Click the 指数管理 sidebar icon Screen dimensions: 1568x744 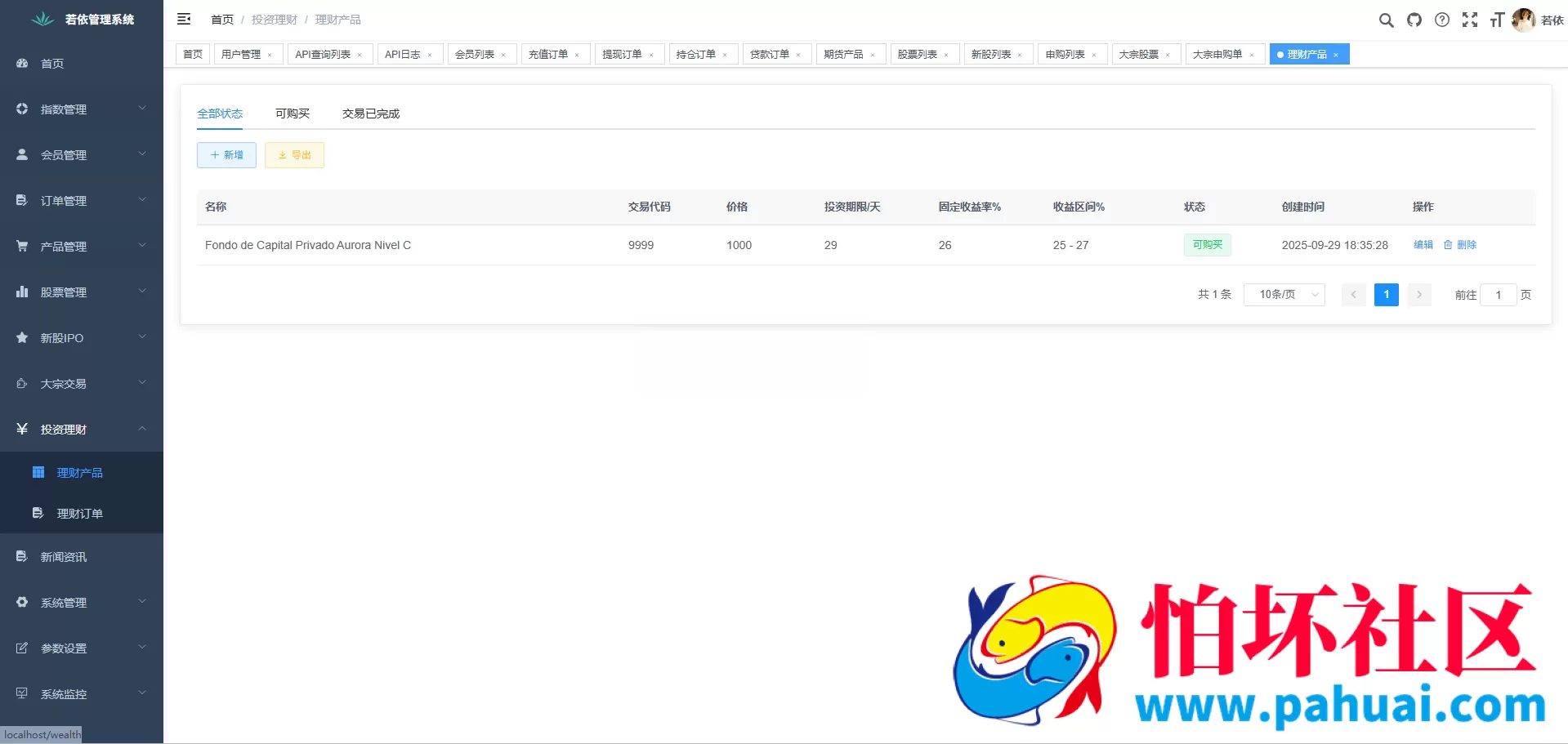pyautogui.click(x=22, y=109)
